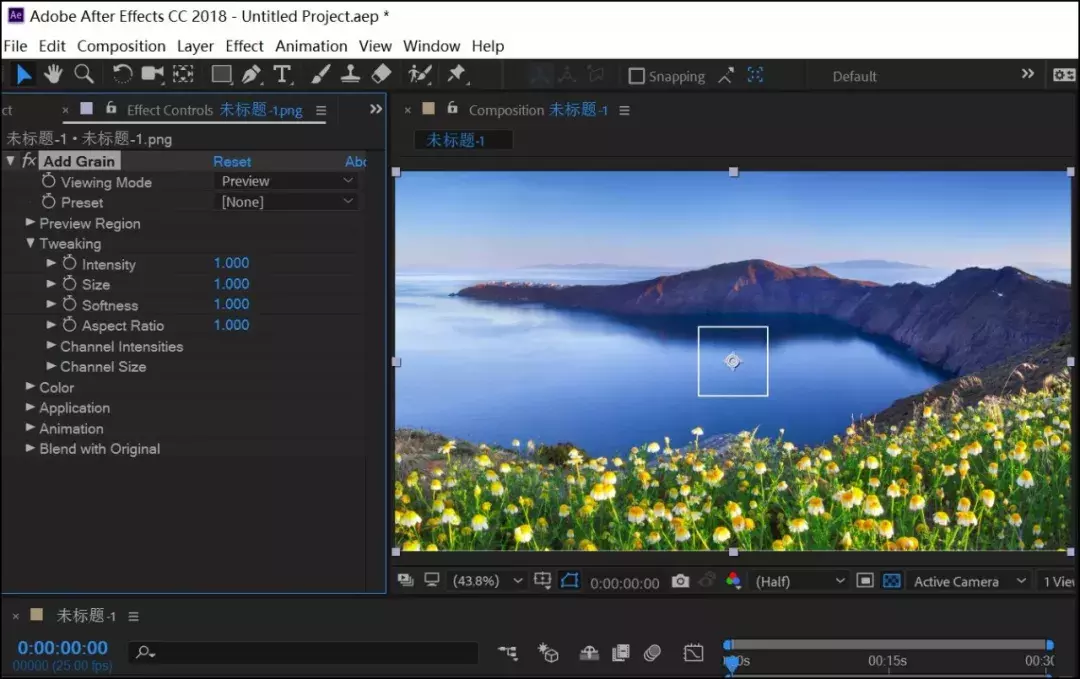Toggle the Intensity stopwatch for keyframing

coord(69,263)
